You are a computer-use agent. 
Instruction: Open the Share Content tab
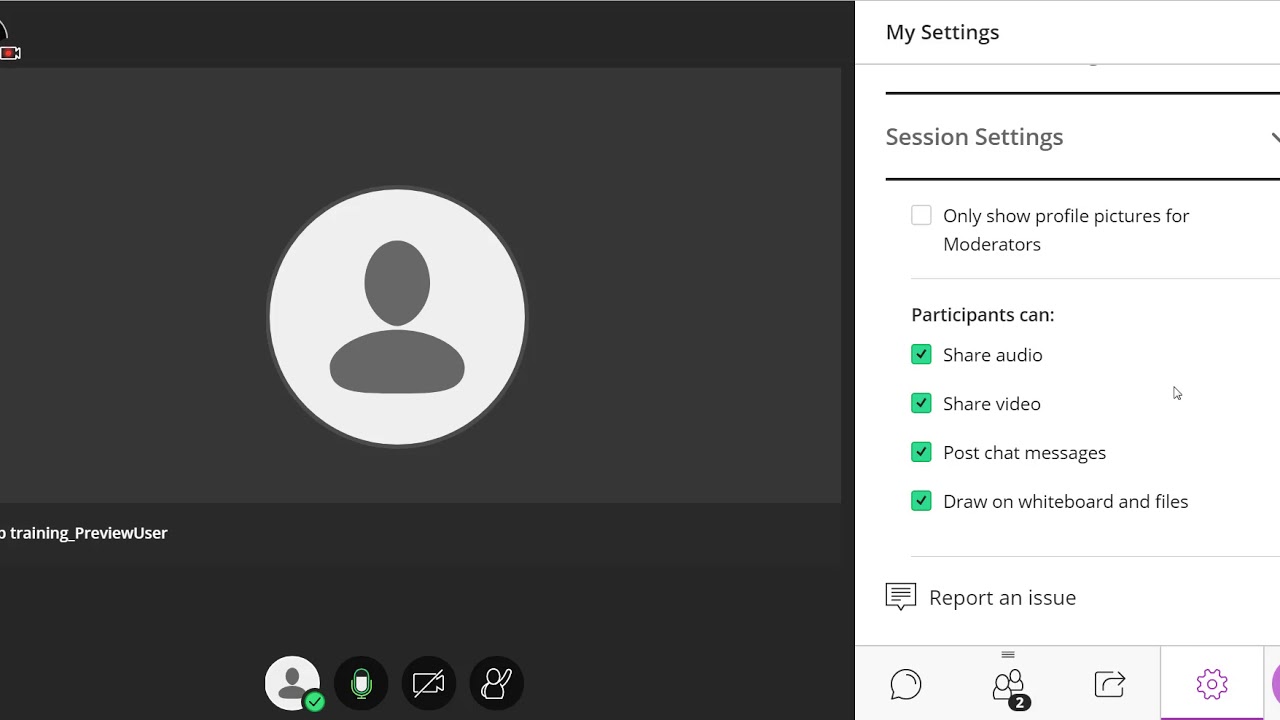tap(1110, 684)
